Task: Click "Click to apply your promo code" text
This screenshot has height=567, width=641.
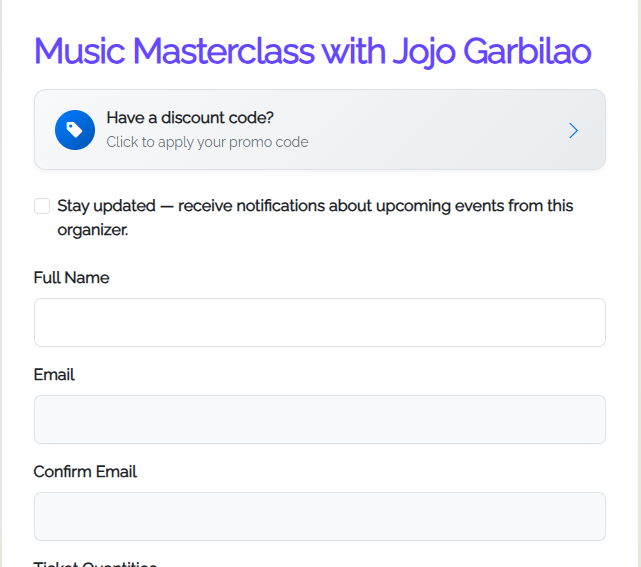Action: point(207,142)
